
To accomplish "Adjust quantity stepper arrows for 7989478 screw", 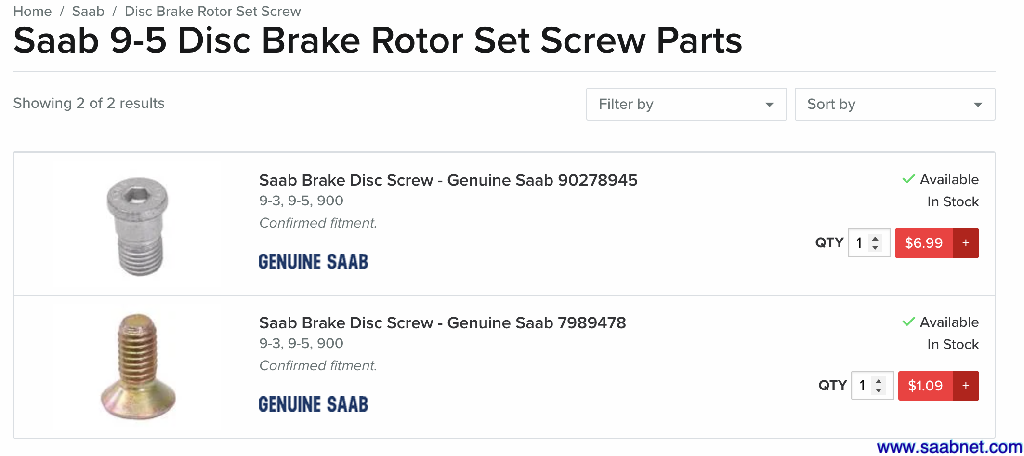I will [878, 386].
